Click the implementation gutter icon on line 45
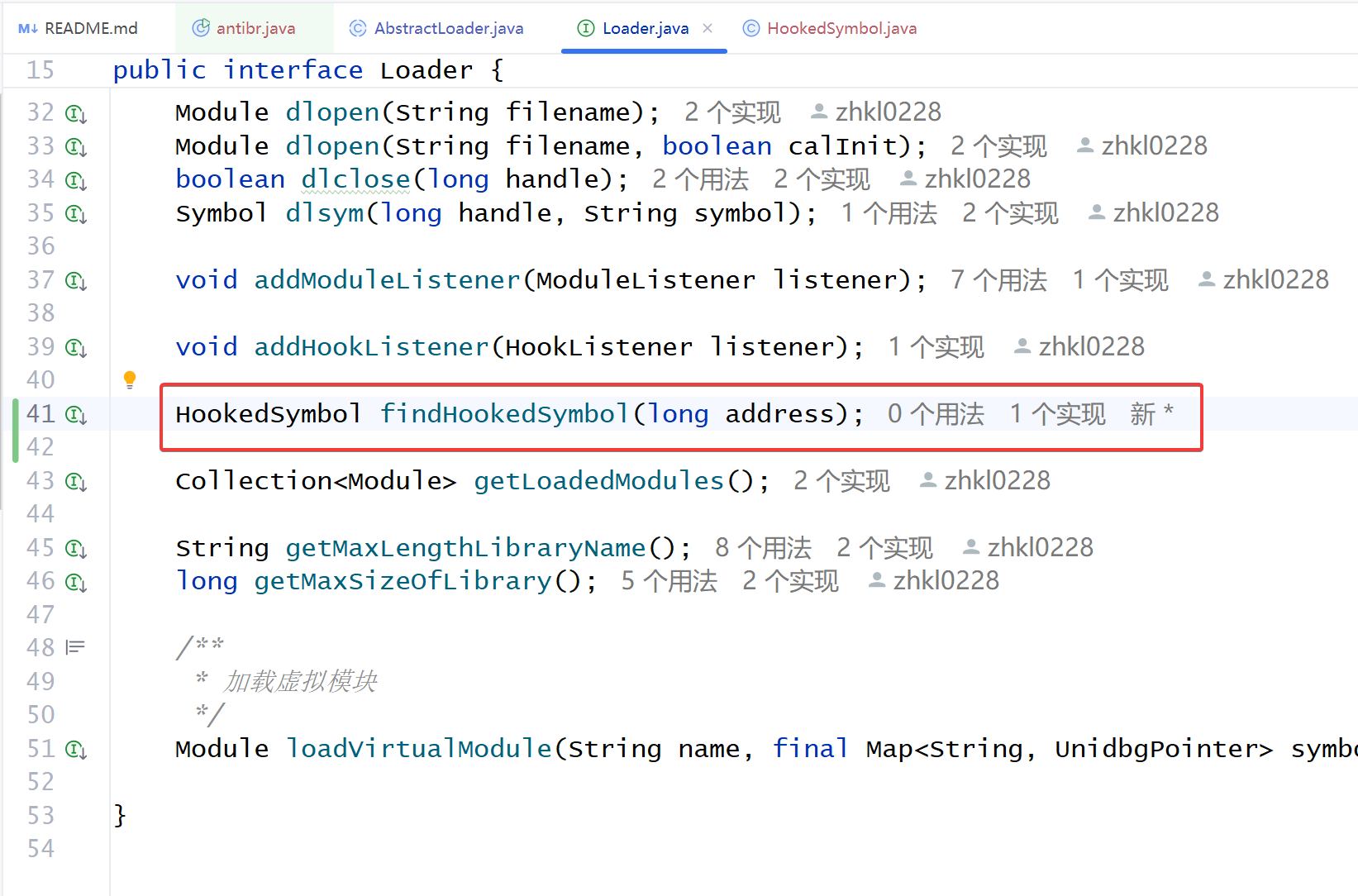The image size is (1358, 896). coord(76,549)
